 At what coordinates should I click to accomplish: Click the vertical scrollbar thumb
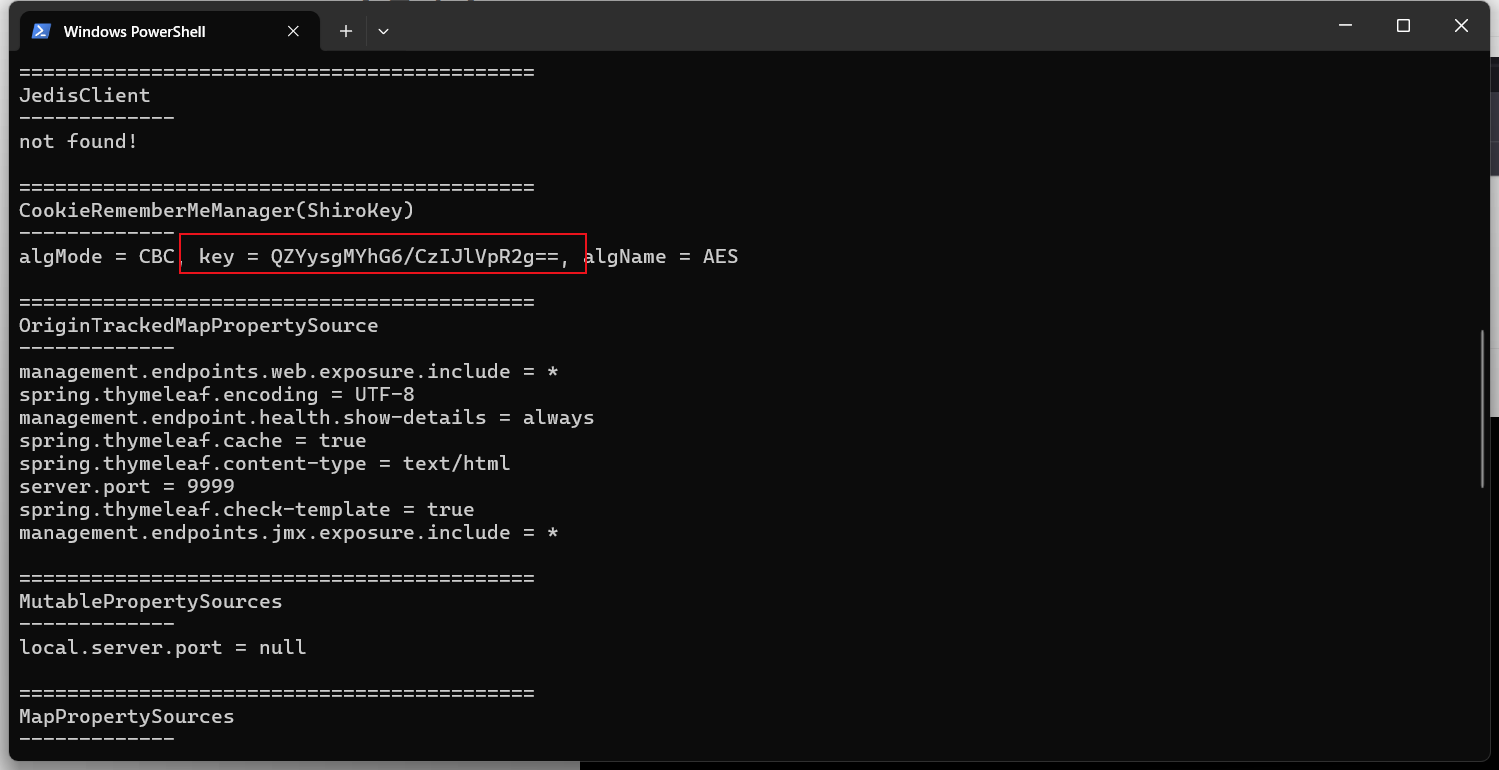click(1484, 409)
